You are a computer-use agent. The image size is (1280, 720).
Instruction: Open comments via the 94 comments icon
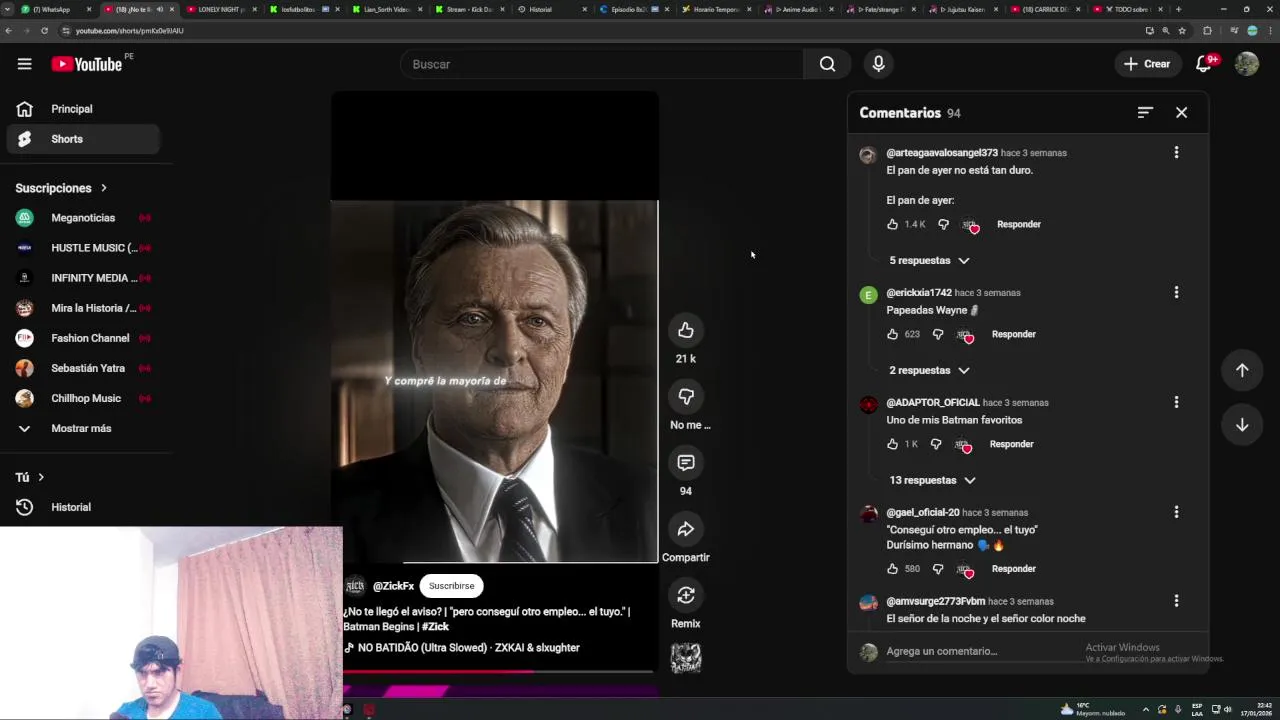[x=685, y=463]
